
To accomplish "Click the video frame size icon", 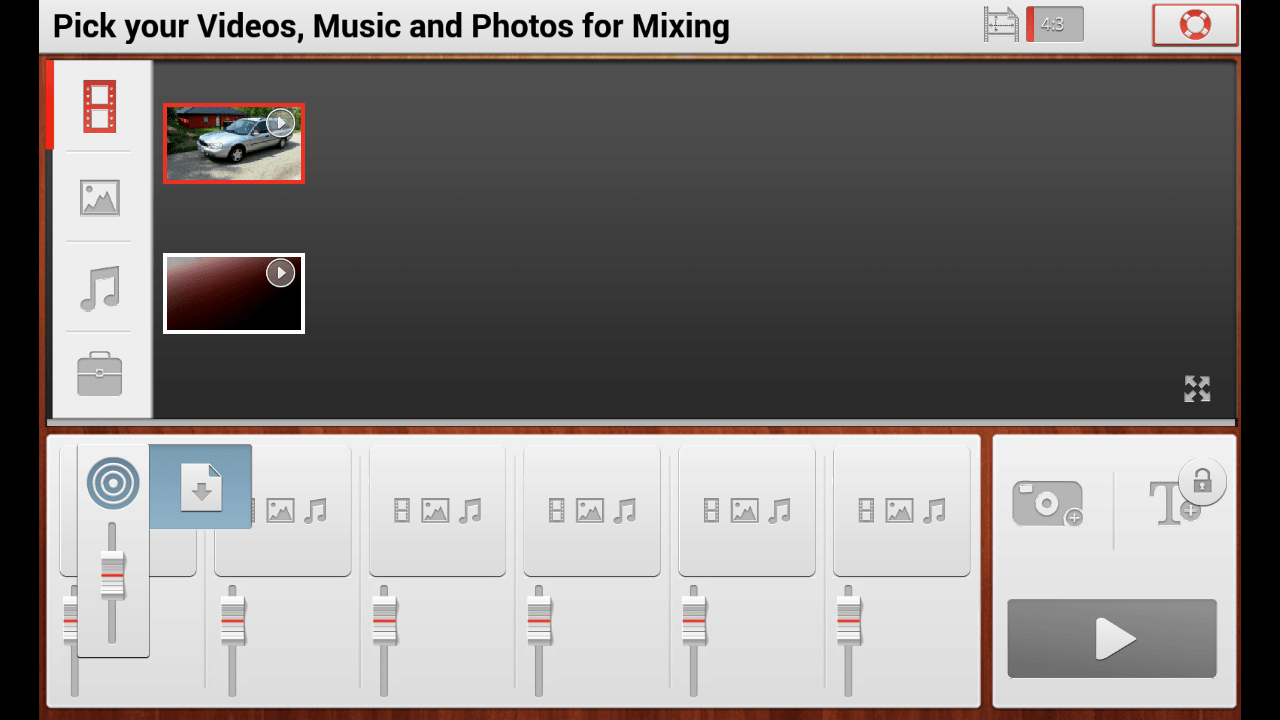I will pos(1000,25).
